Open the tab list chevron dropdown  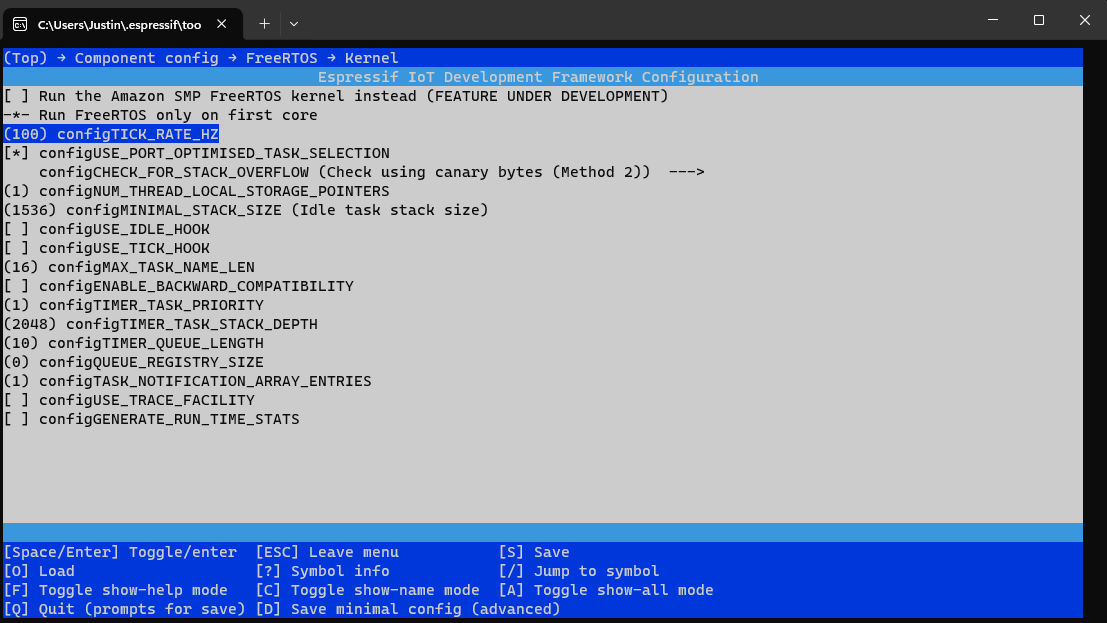pyautogui.click(x=294, y=23)
